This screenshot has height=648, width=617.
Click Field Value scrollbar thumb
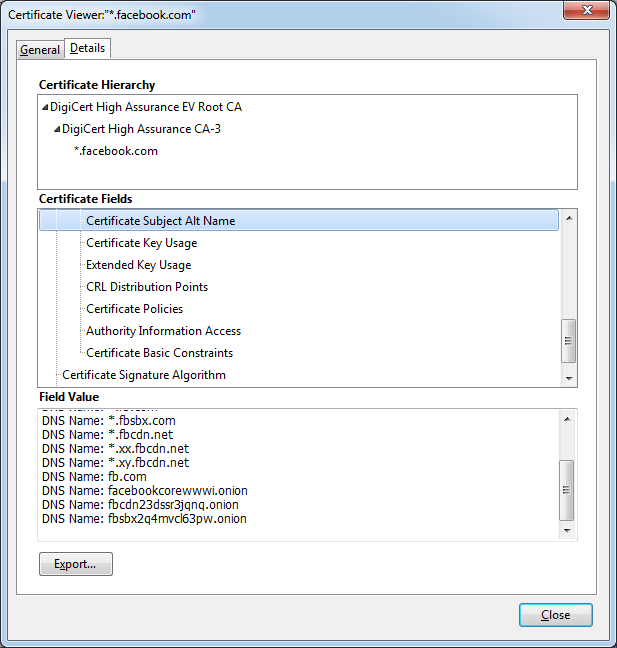click(x=567, y=491)
